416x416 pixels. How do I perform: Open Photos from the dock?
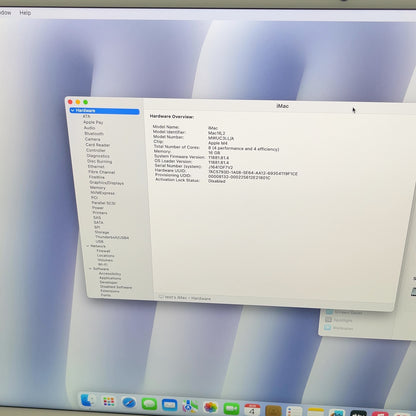[210, 407]
